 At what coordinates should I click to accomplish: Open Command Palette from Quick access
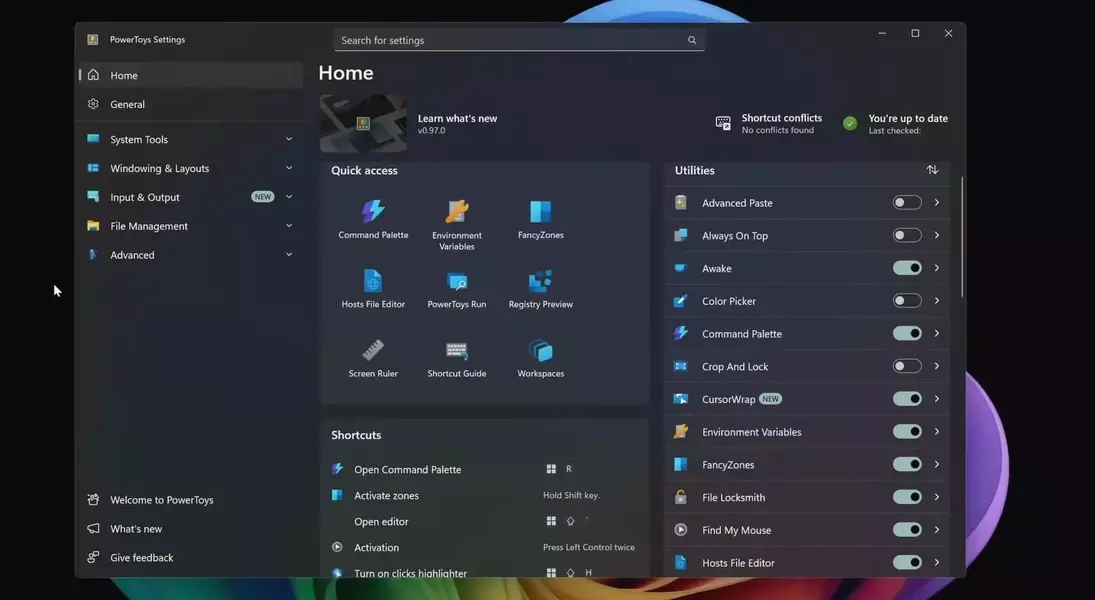(x=373, y=218)
